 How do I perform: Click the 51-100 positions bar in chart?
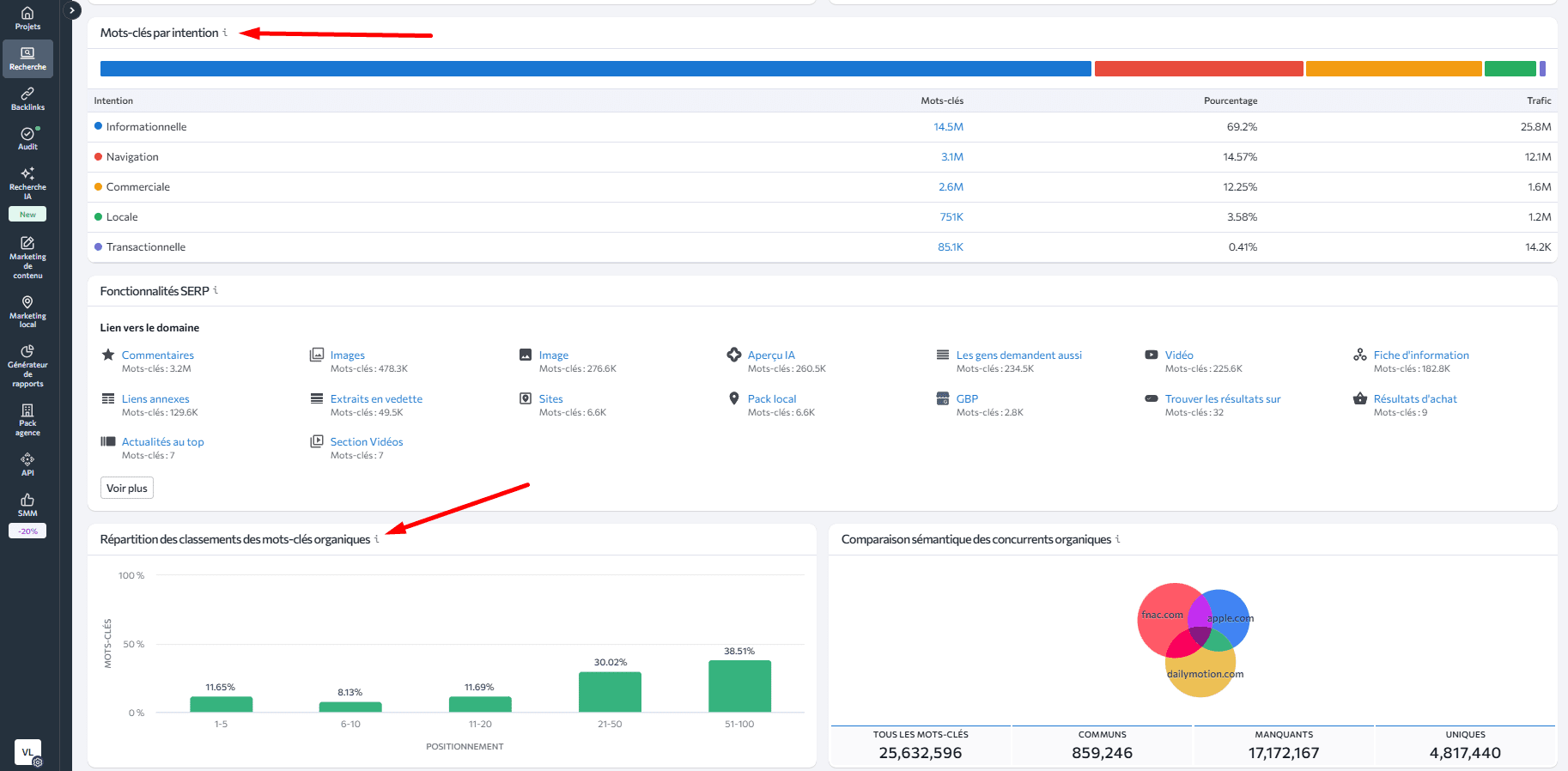739,686
